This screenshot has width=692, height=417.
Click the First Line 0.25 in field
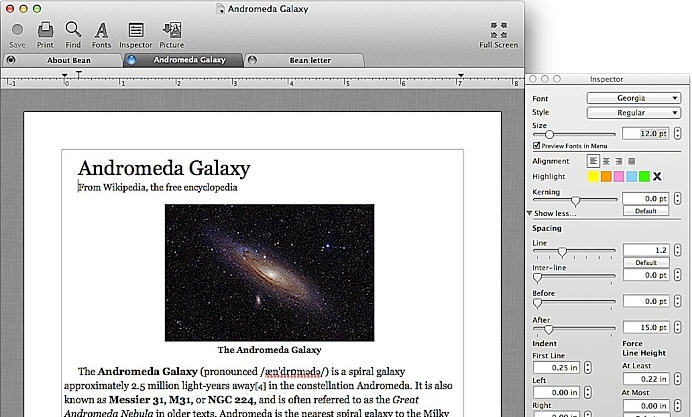(x=557, y=368)
